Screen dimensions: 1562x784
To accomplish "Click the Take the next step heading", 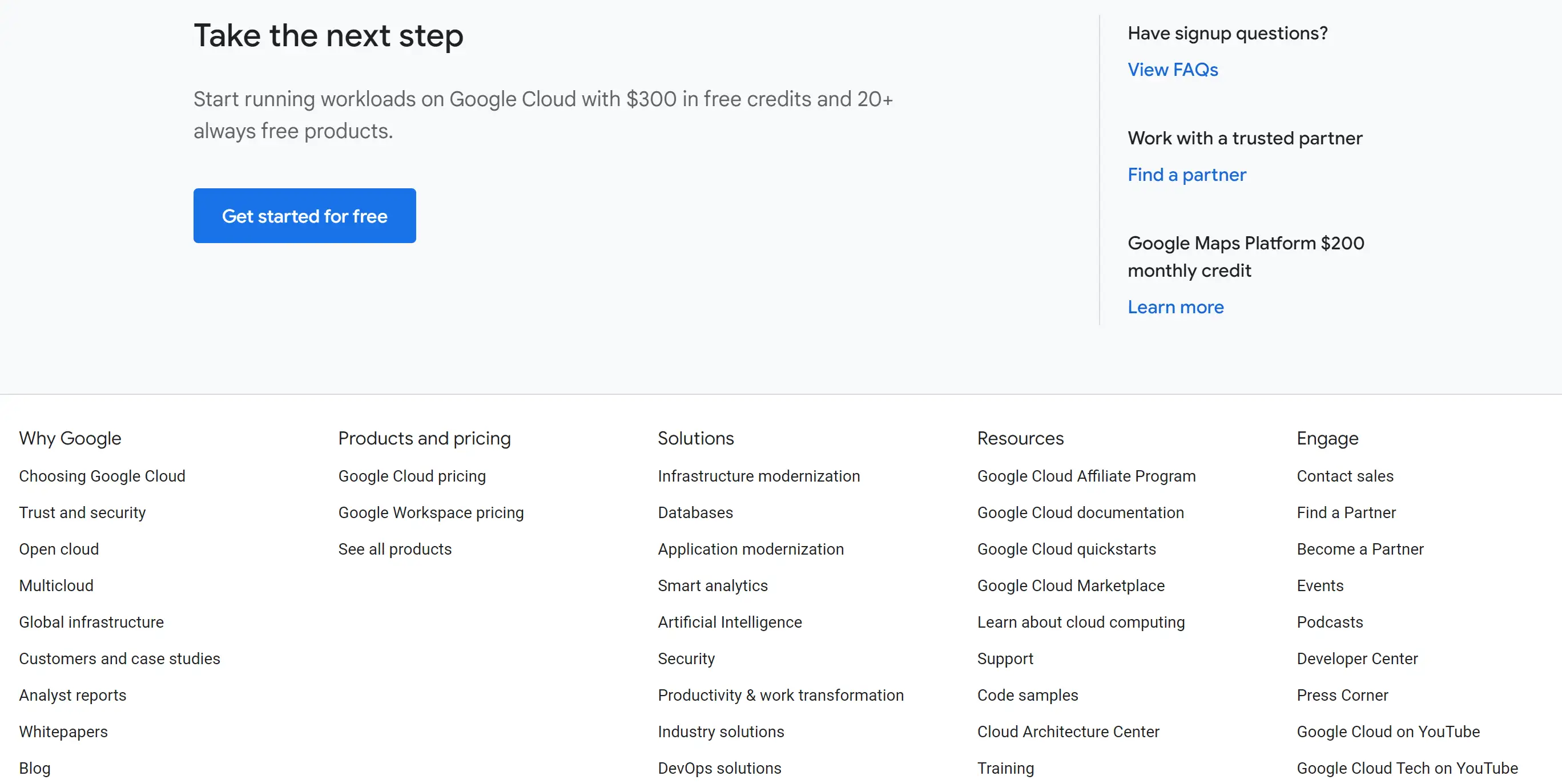I will pyautogui.click(x=328, y=35).
